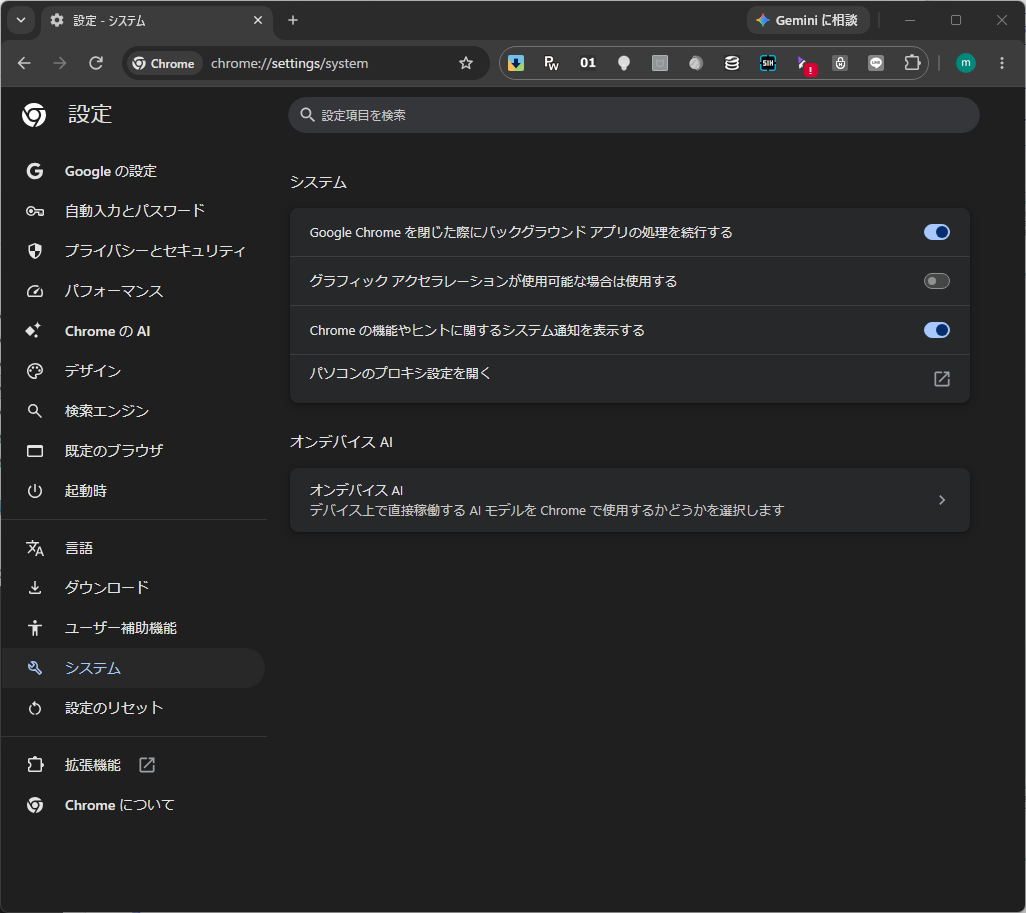The height and width of the screenshot is (913, 1026).
Task: Click the 01 extension icon
Action: 588,63
